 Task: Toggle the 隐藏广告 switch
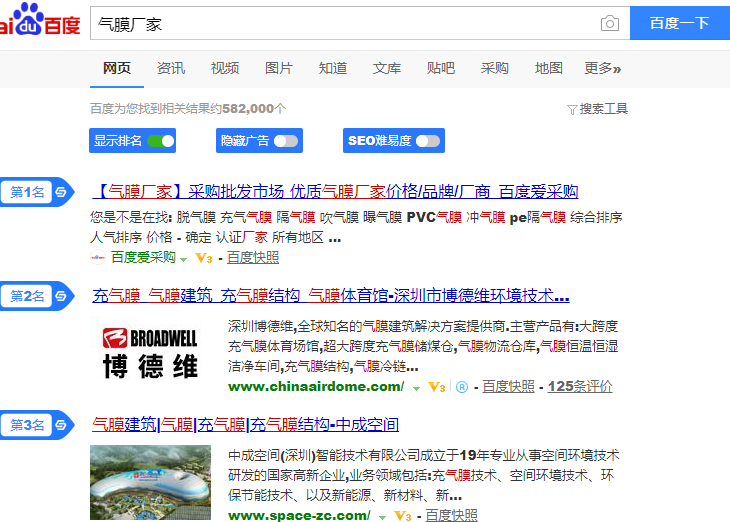point(286,141)
